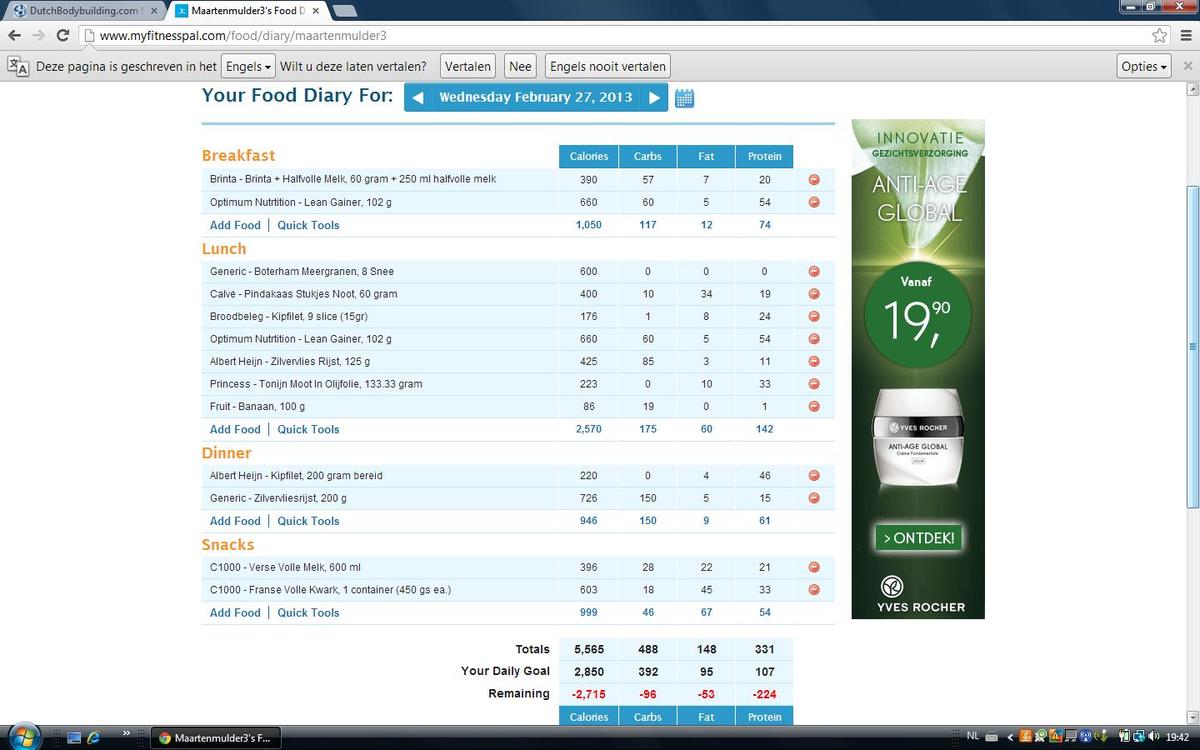
Task: Click the Engels nooit vertalen button
Action: tap(607, 67)
